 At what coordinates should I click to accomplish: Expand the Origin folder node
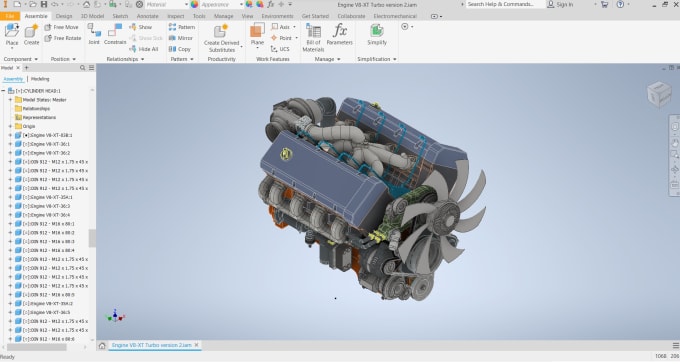[x=10, y=126]
